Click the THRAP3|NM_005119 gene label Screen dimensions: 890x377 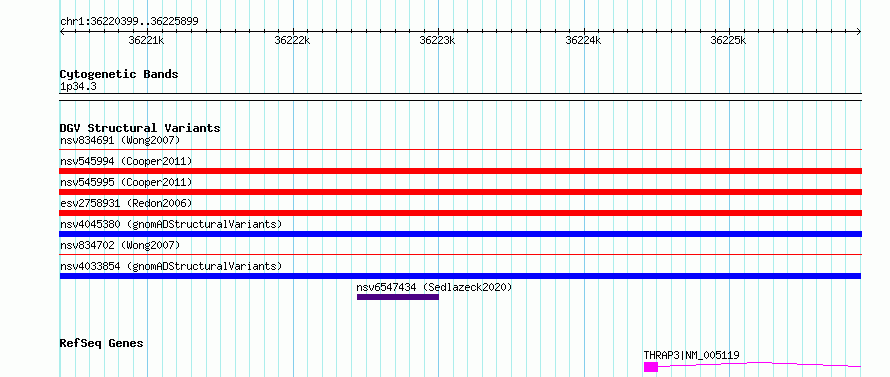(x=691, y=356)
